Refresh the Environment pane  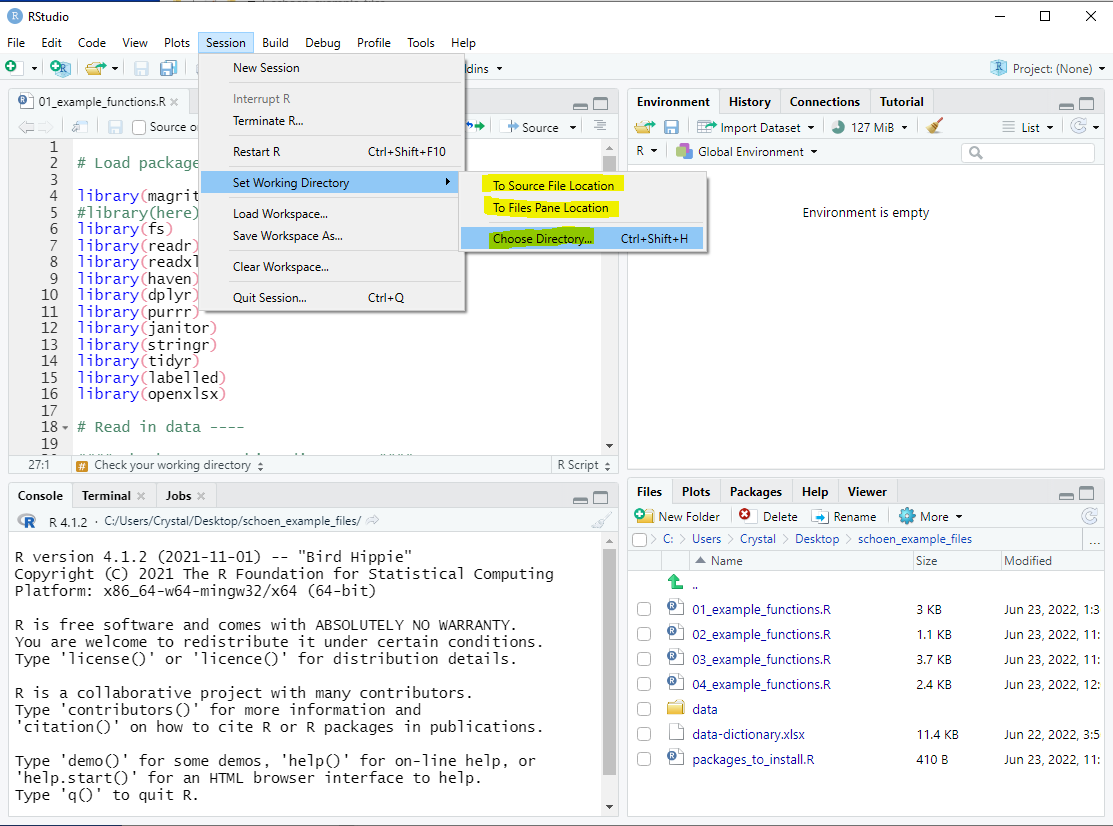[x=1078, y=126]
